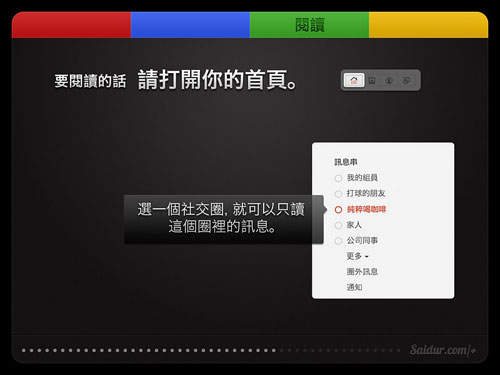Click the 要閱讀的話 intro text
500x375 pixels.
[x=90, y=81]
